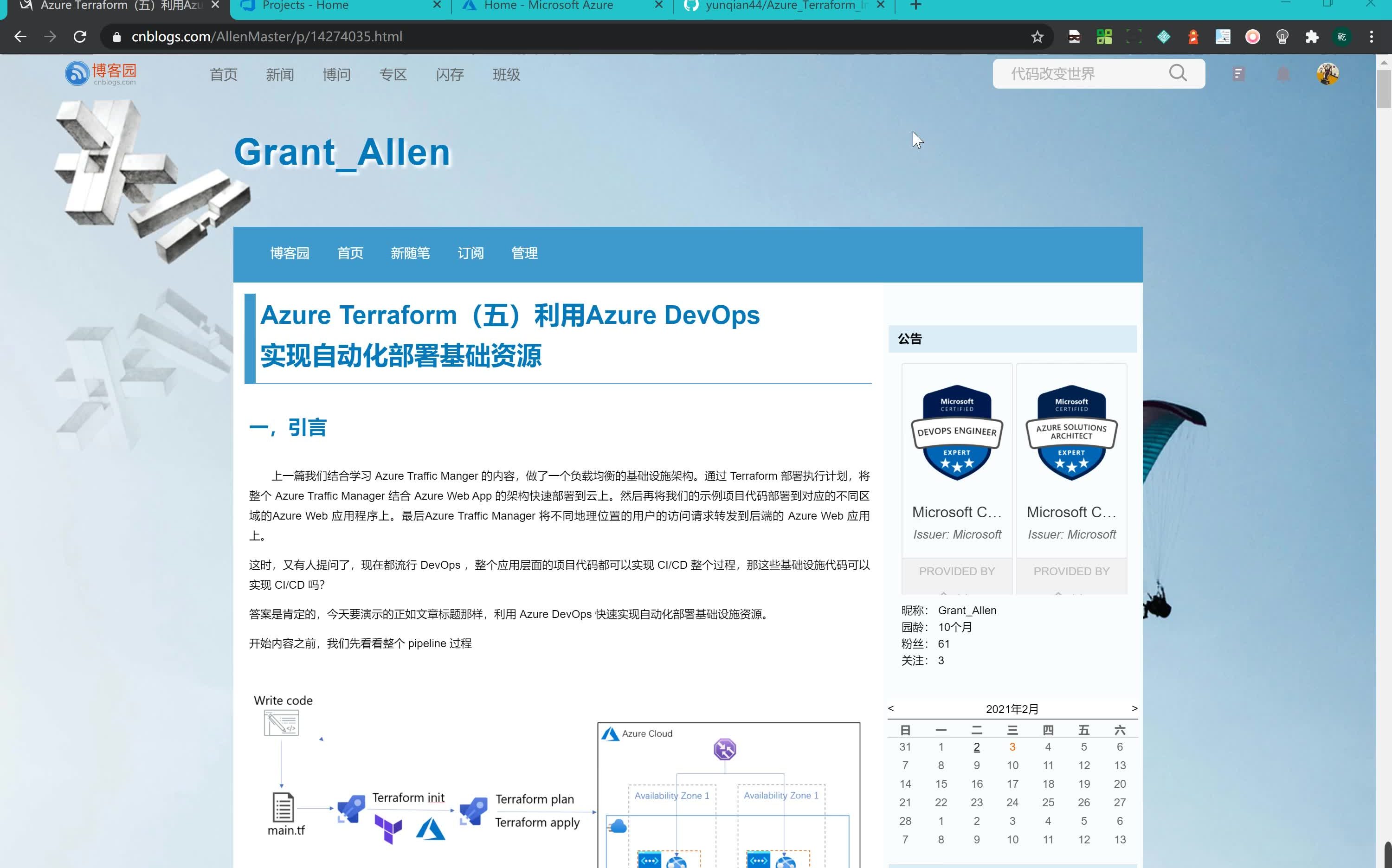Screen dimensions: 1392x868
Task: Click the orange lighthouse extension icon
Action: click(x=1193, y=37)
